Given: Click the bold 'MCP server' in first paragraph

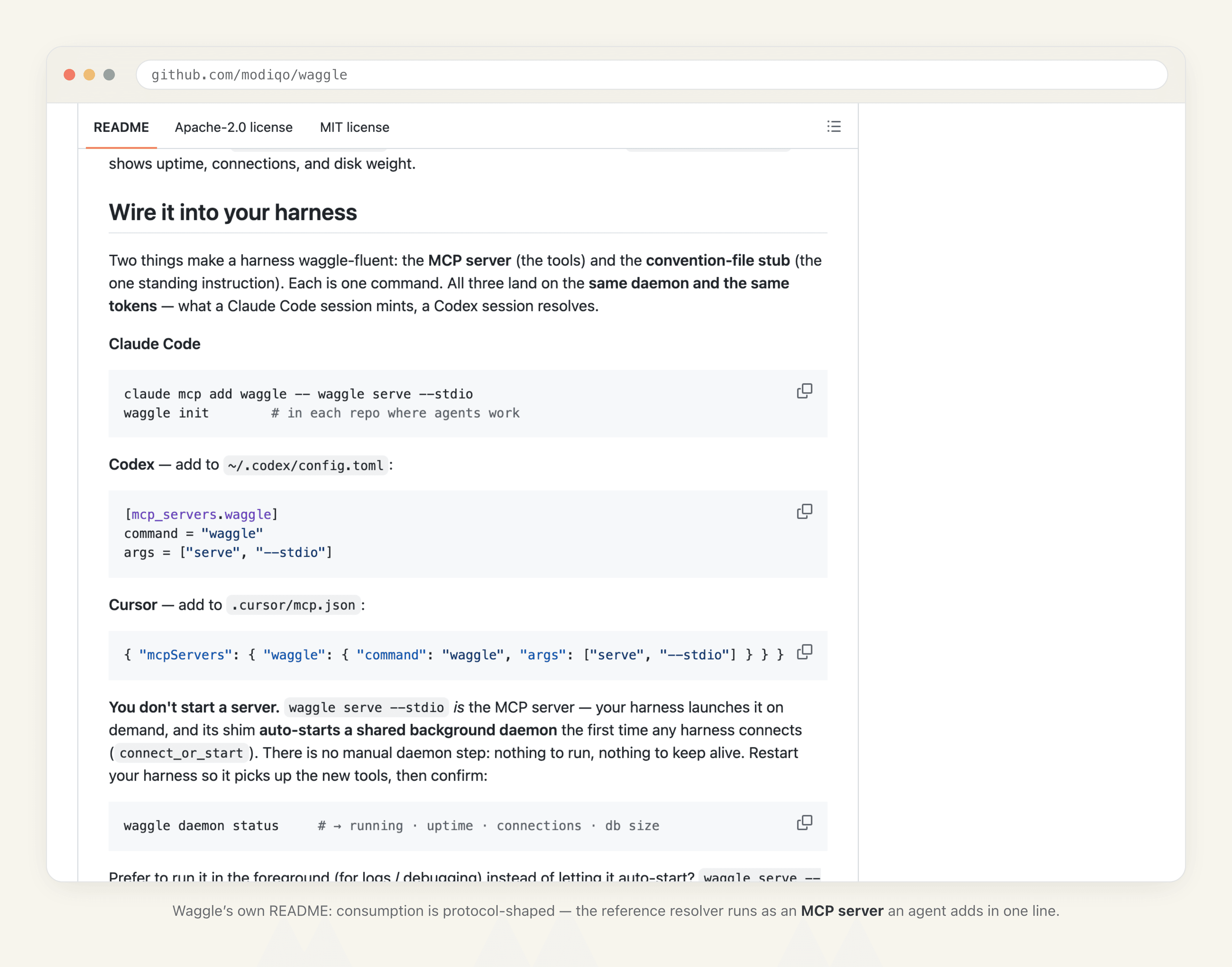Looking at the screenshot, I should click(x=469, y=260).
